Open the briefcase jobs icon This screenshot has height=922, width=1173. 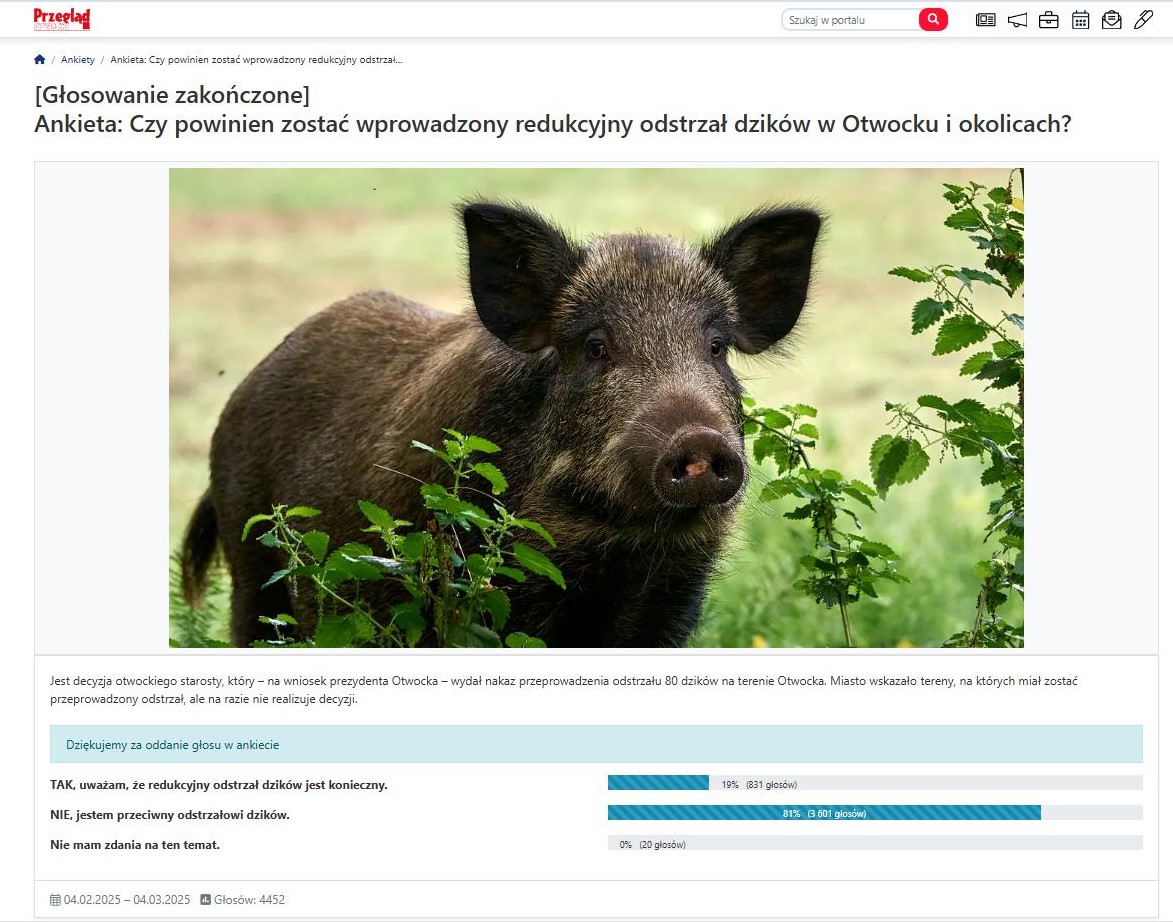coord(1049,20)
